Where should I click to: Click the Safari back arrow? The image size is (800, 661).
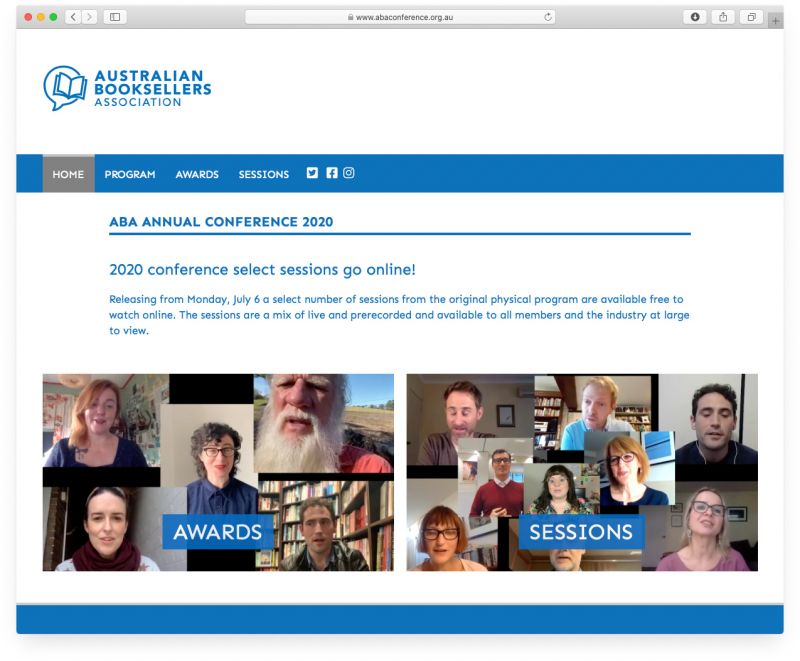[73, 17]
